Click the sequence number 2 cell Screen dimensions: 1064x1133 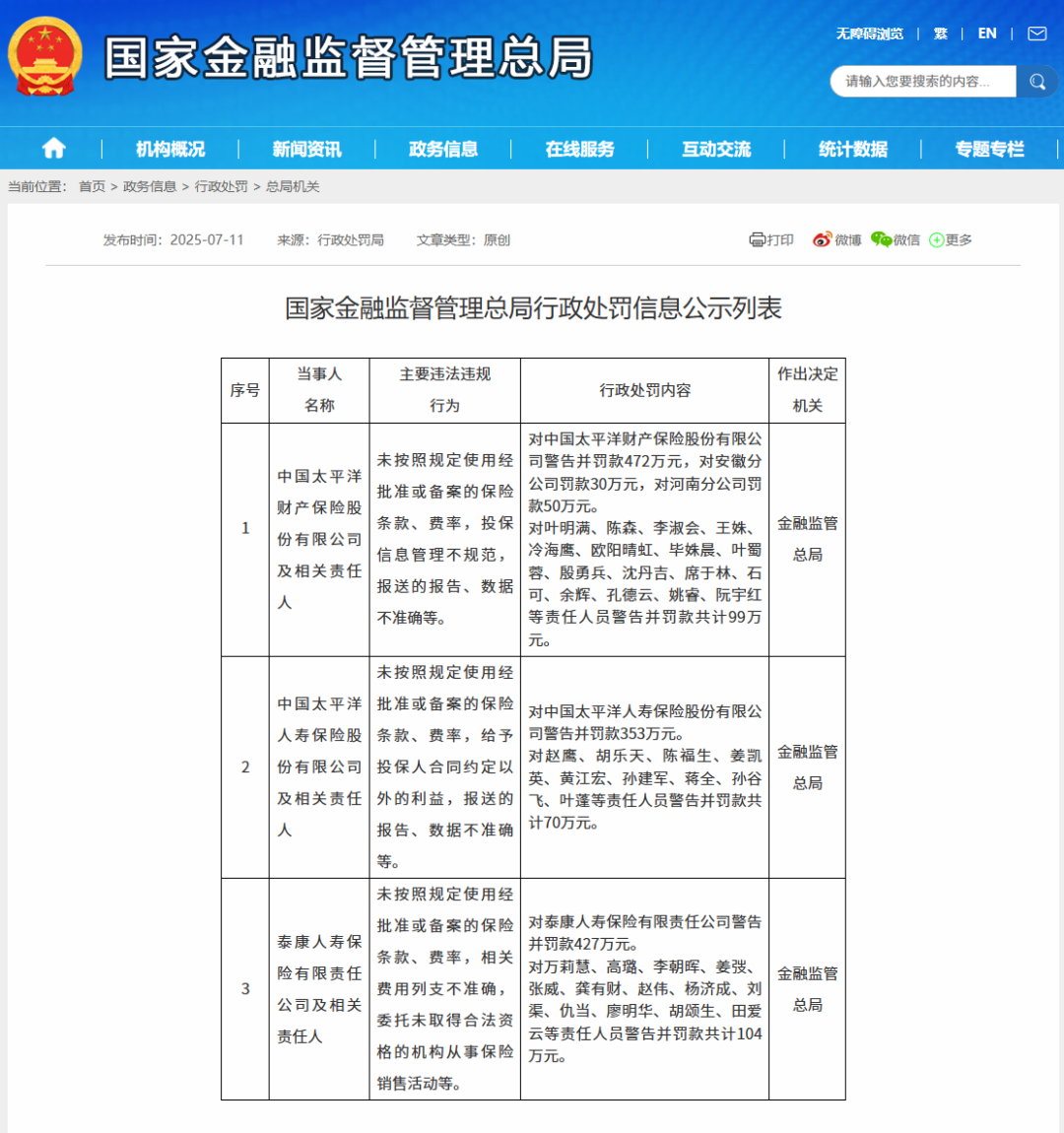[x=245, y=767]
